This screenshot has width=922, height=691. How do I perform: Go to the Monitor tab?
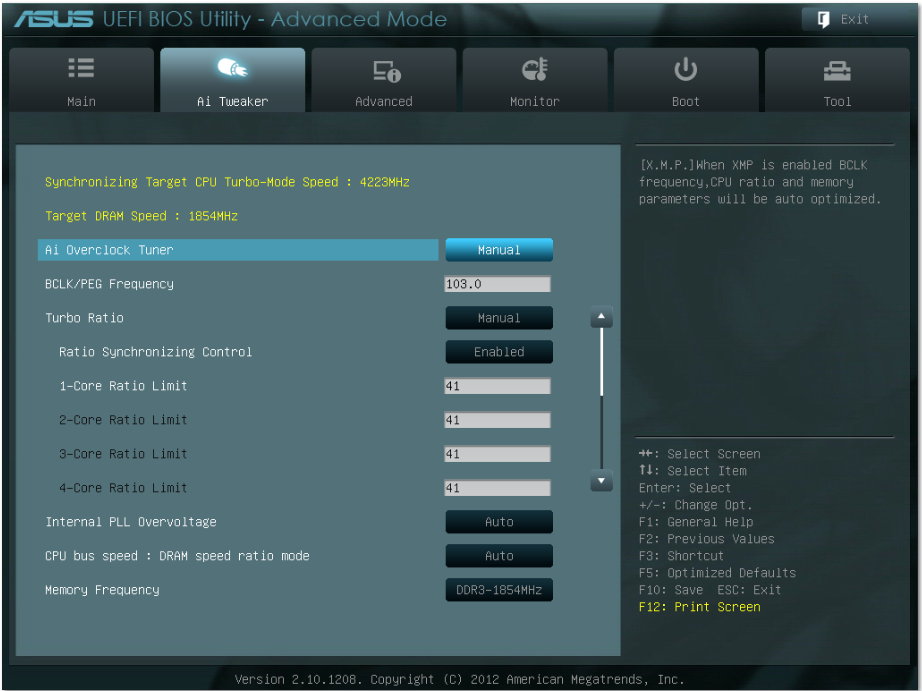[535, 80]
